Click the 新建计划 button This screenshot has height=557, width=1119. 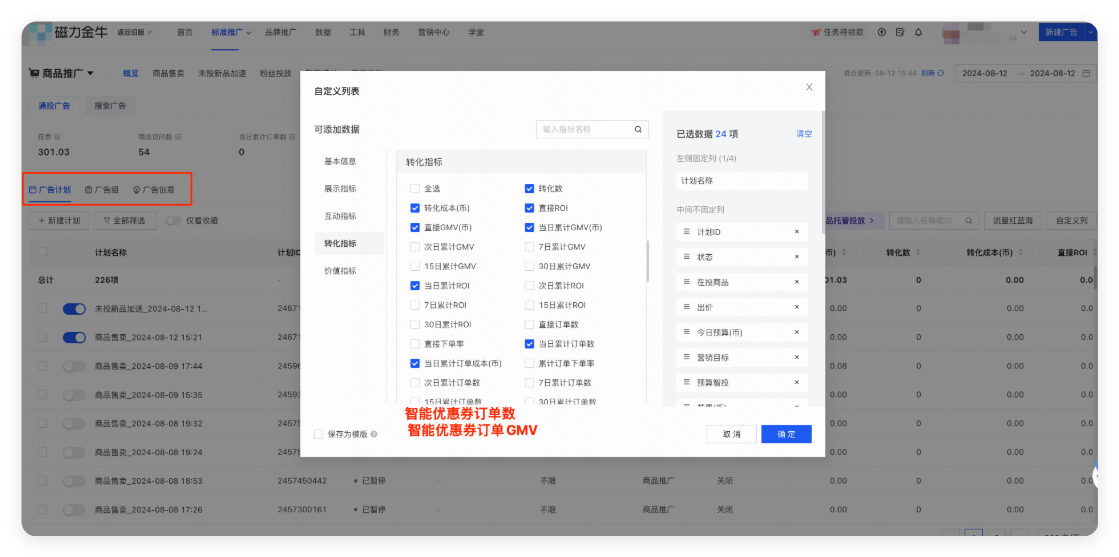point(59,221)
